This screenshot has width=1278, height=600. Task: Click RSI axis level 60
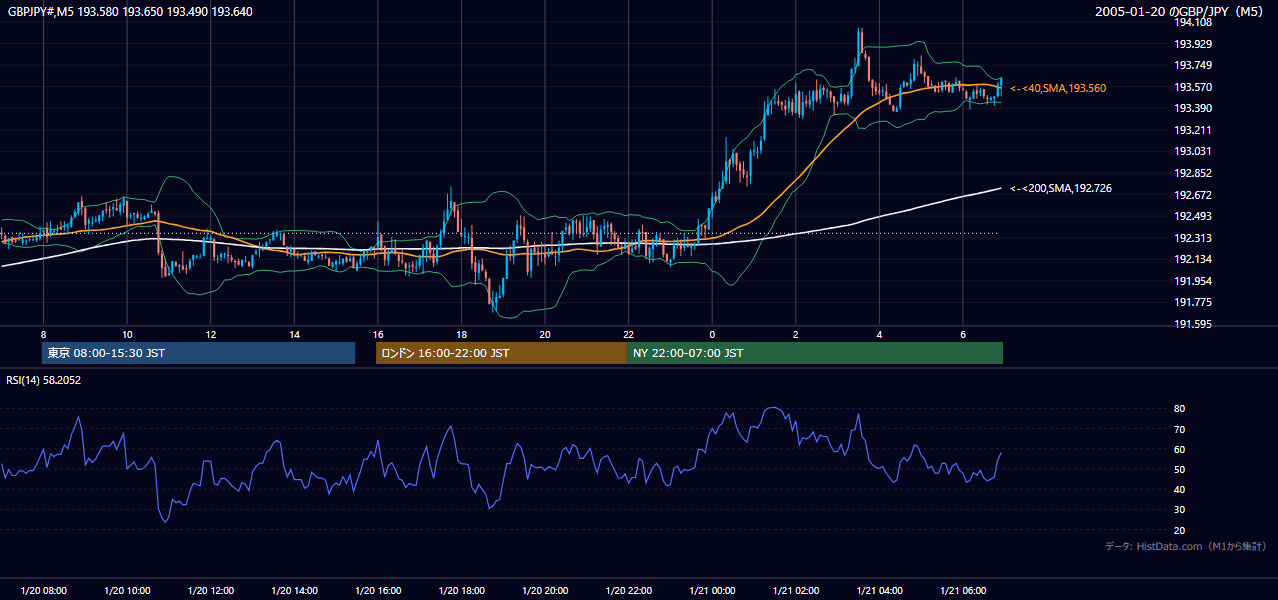pos(1179,449)
